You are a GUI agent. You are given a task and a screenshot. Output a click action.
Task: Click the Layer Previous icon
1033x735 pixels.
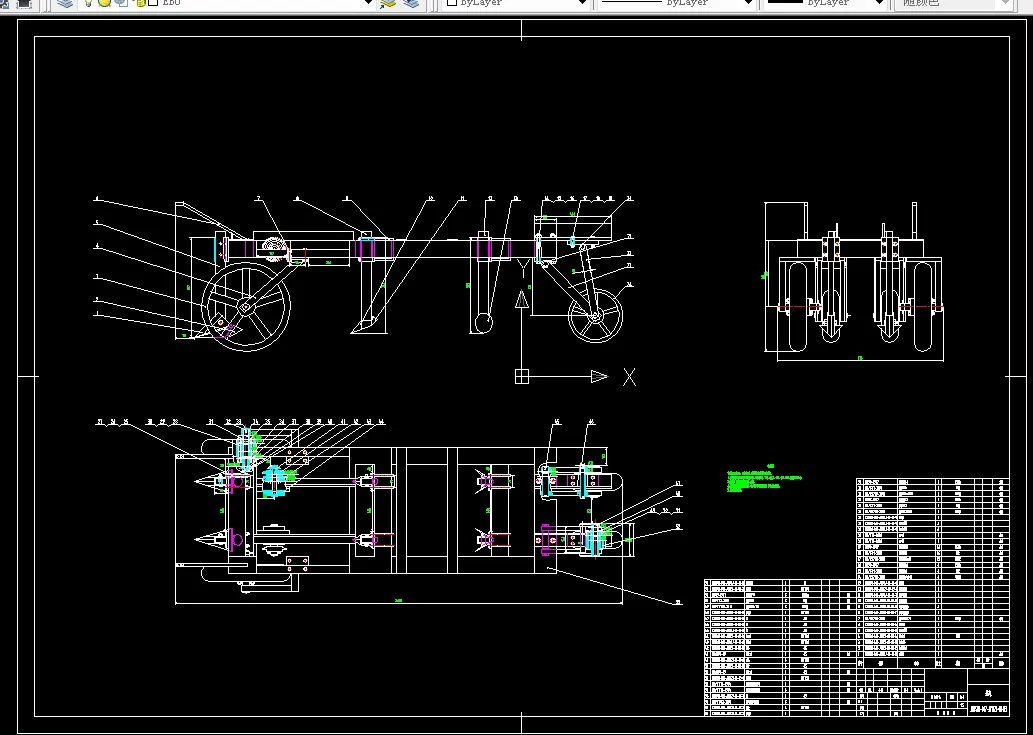pyautogui.click(x=410, y=3)
